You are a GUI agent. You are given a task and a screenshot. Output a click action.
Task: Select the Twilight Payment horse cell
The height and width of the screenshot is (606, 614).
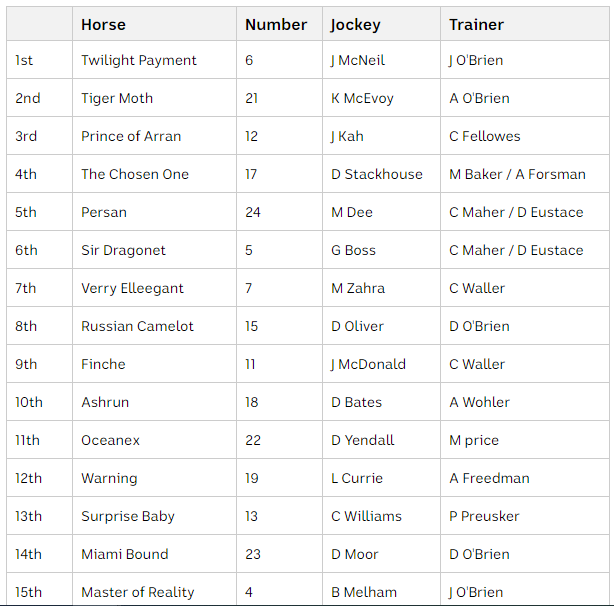point(139,60)
